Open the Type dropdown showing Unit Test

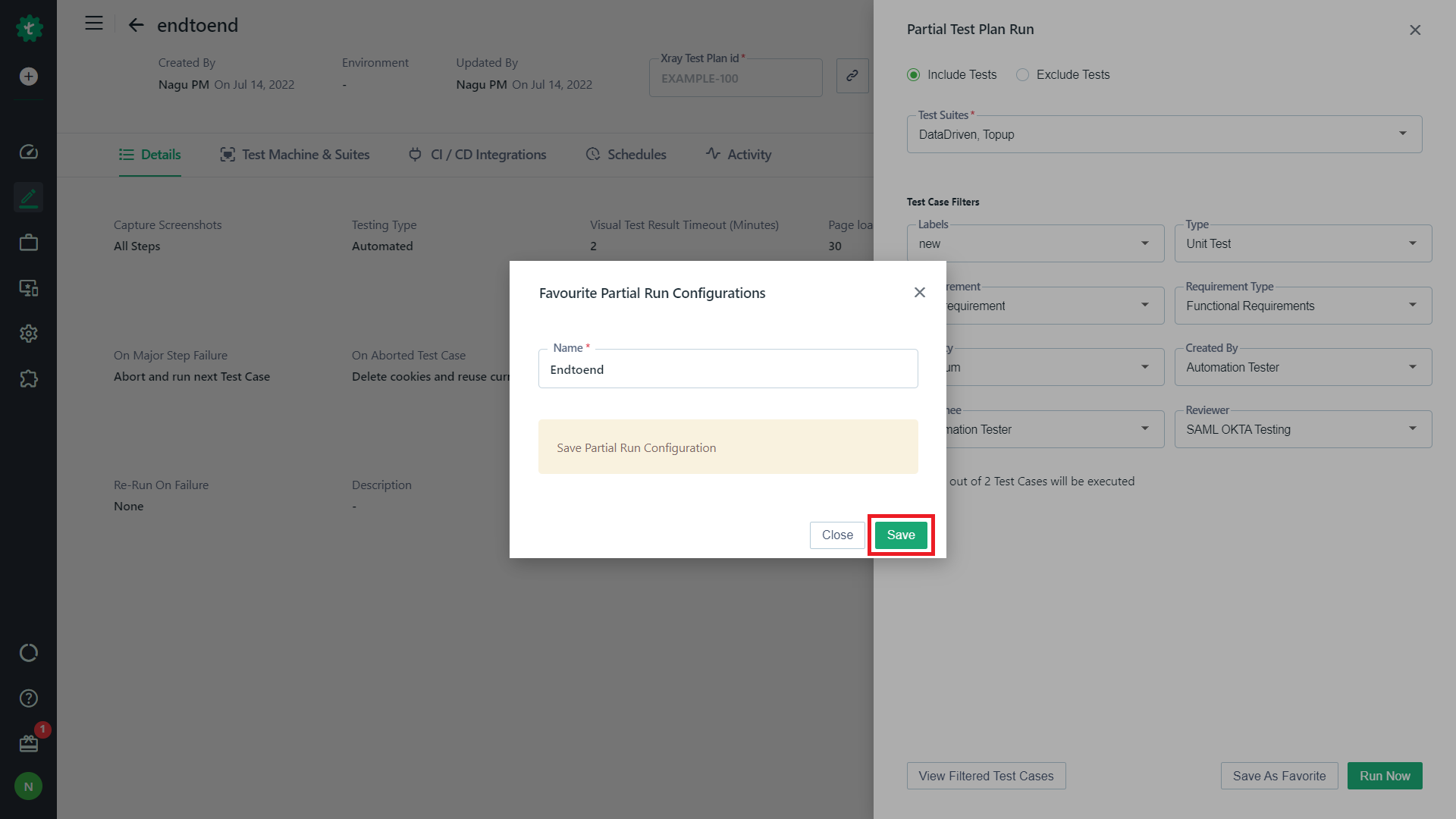(1303, 243)
